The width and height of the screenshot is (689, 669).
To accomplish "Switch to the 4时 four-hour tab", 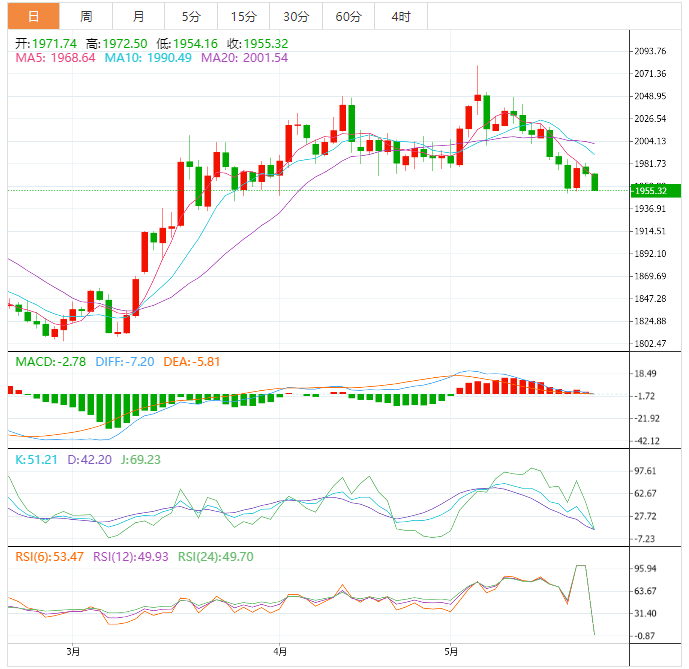I will coord(400,16).
